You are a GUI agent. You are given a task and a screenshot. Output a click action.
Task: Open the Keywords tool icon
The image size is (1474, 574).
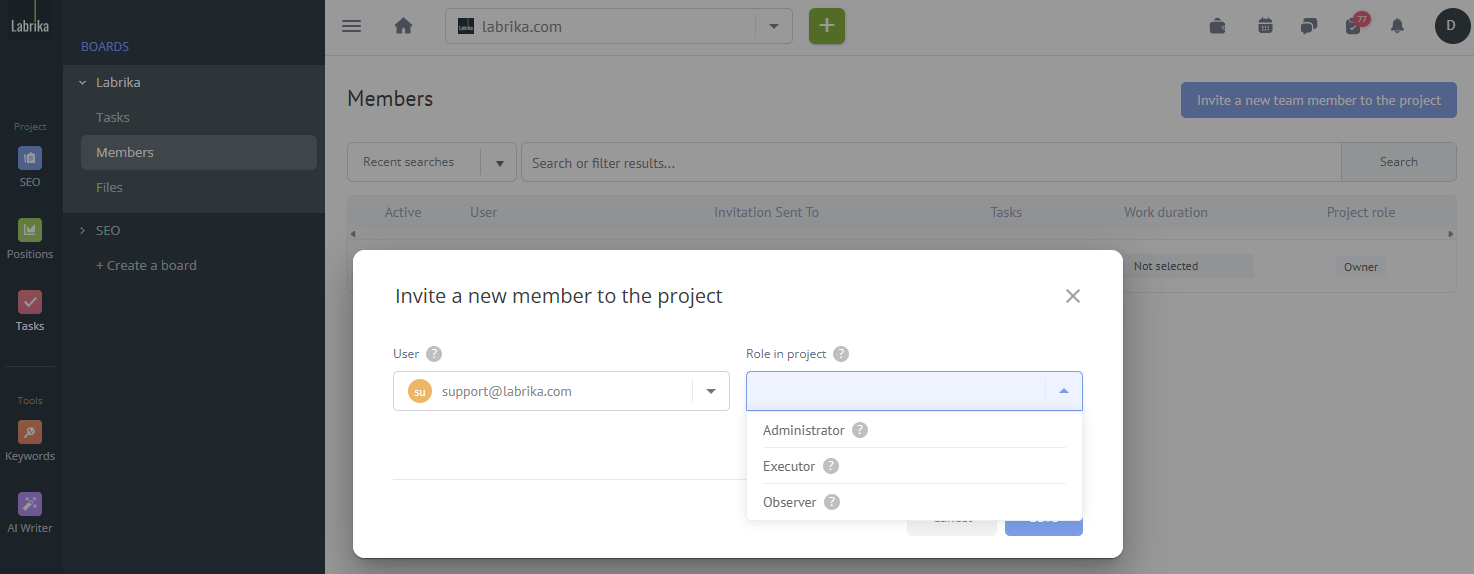pyautogui.click(x=30, y=433)
